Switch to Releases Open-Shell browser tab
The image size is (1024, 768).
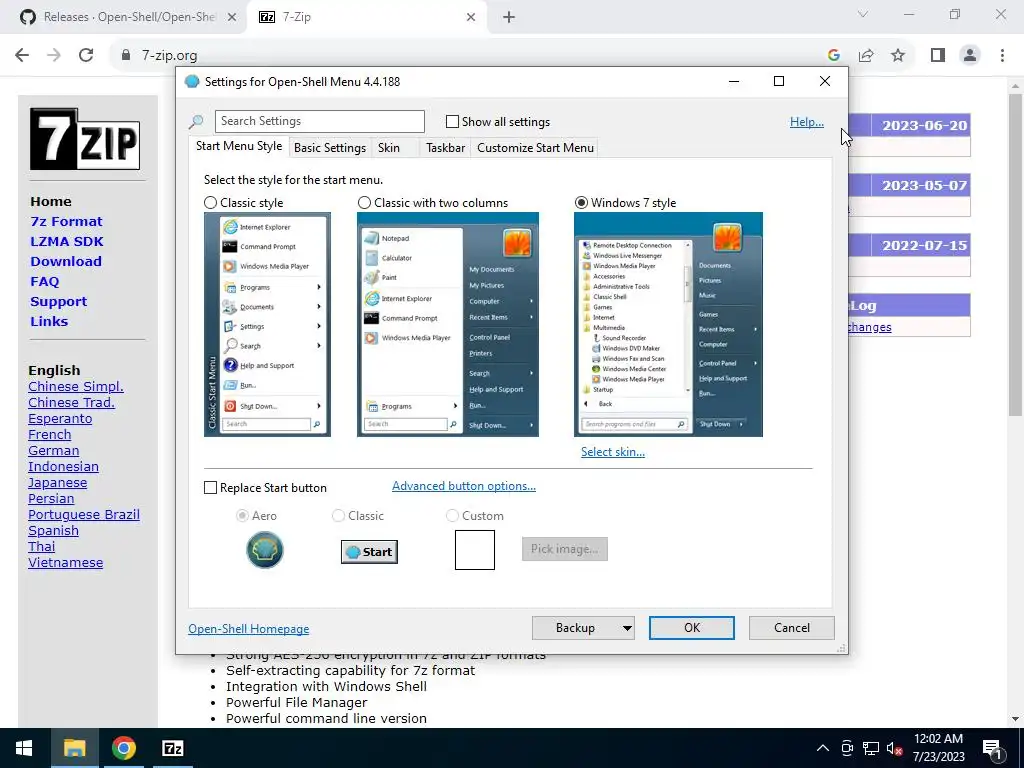tap(124, 17)
